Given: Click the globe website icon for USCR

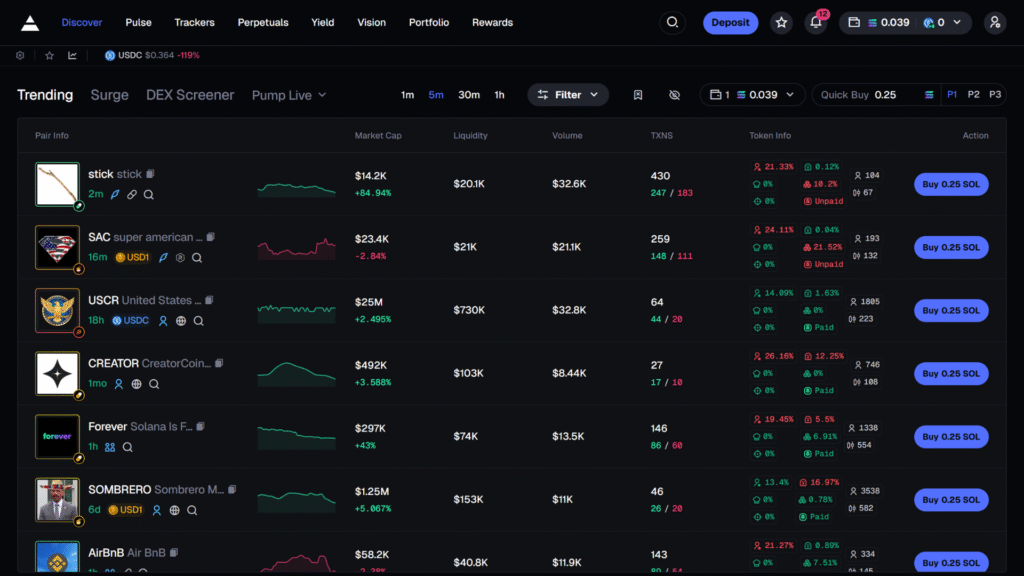Looking at the screenshot, I should click(181, 321).
